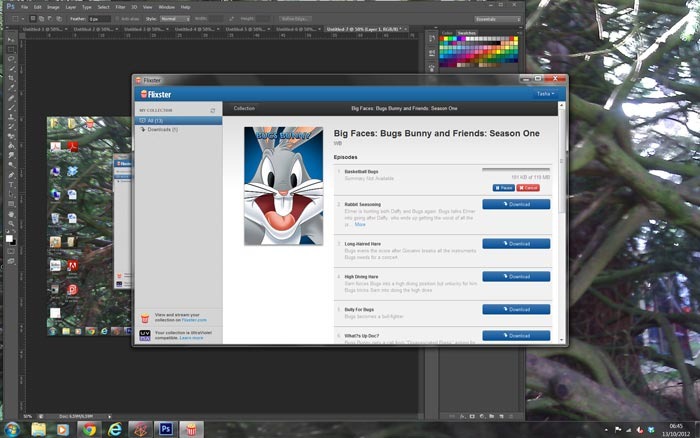700x438 pixels.
Task: Open Photoshop Window menu
Action: 167,7
